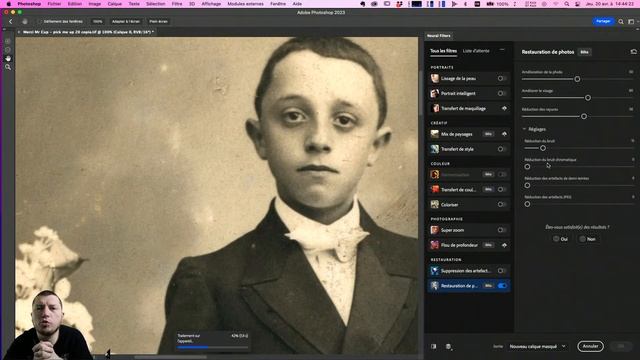Click the Flou de profondeur thumbnail icon

click(x=435, y=245)
